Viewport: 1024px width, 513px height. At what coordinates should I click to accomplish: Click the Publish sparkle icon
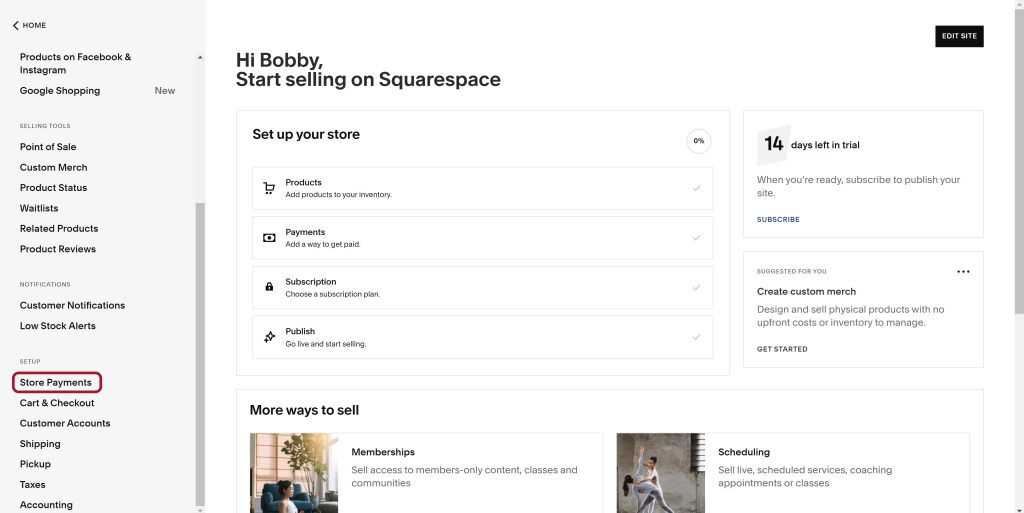[x=268, y=337]
